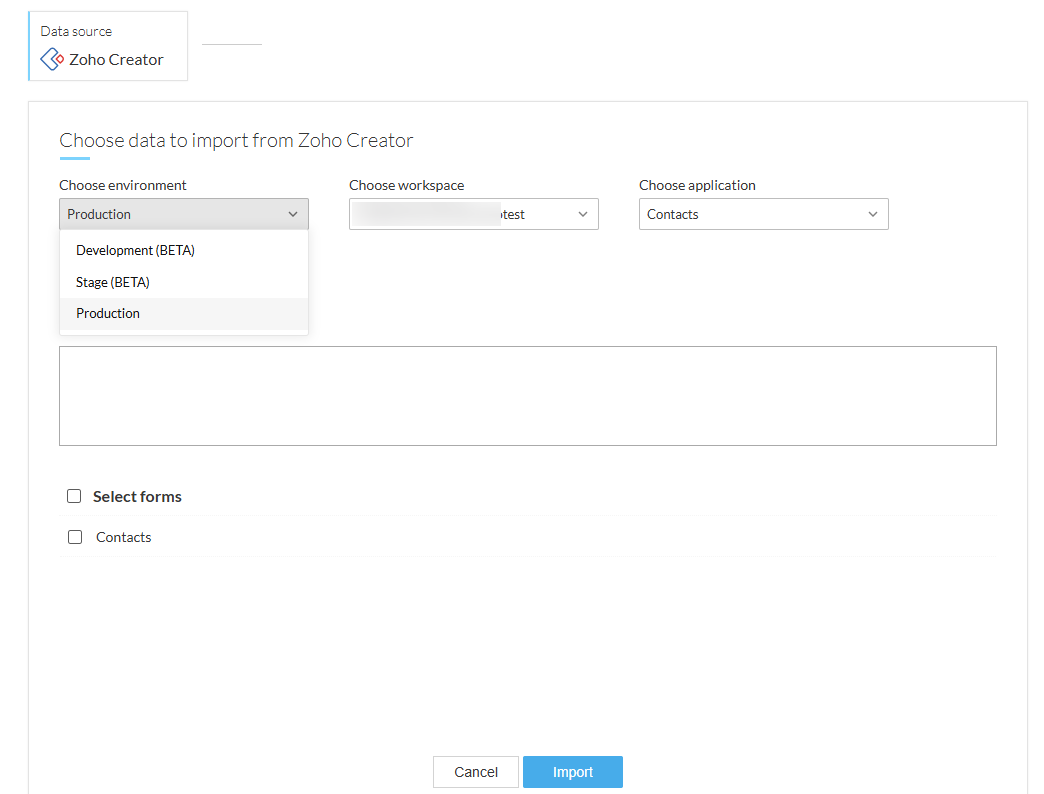Expand the Choose application dropdown arrow
Image resolution: width=1044 pixels, height=794 pixels.
(x=873, y=214)
